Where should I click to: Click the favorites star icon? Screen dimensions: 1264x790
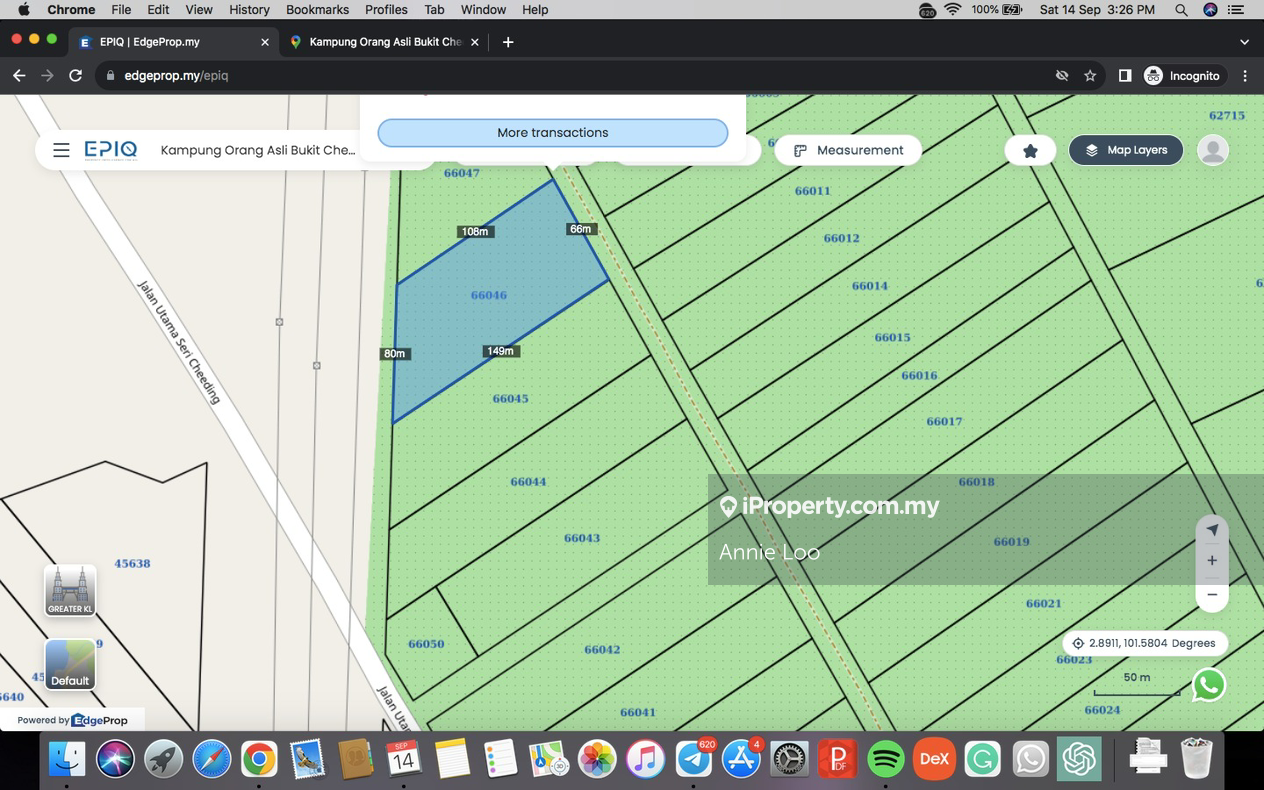pyautogui.click(x=1030, y=150)
